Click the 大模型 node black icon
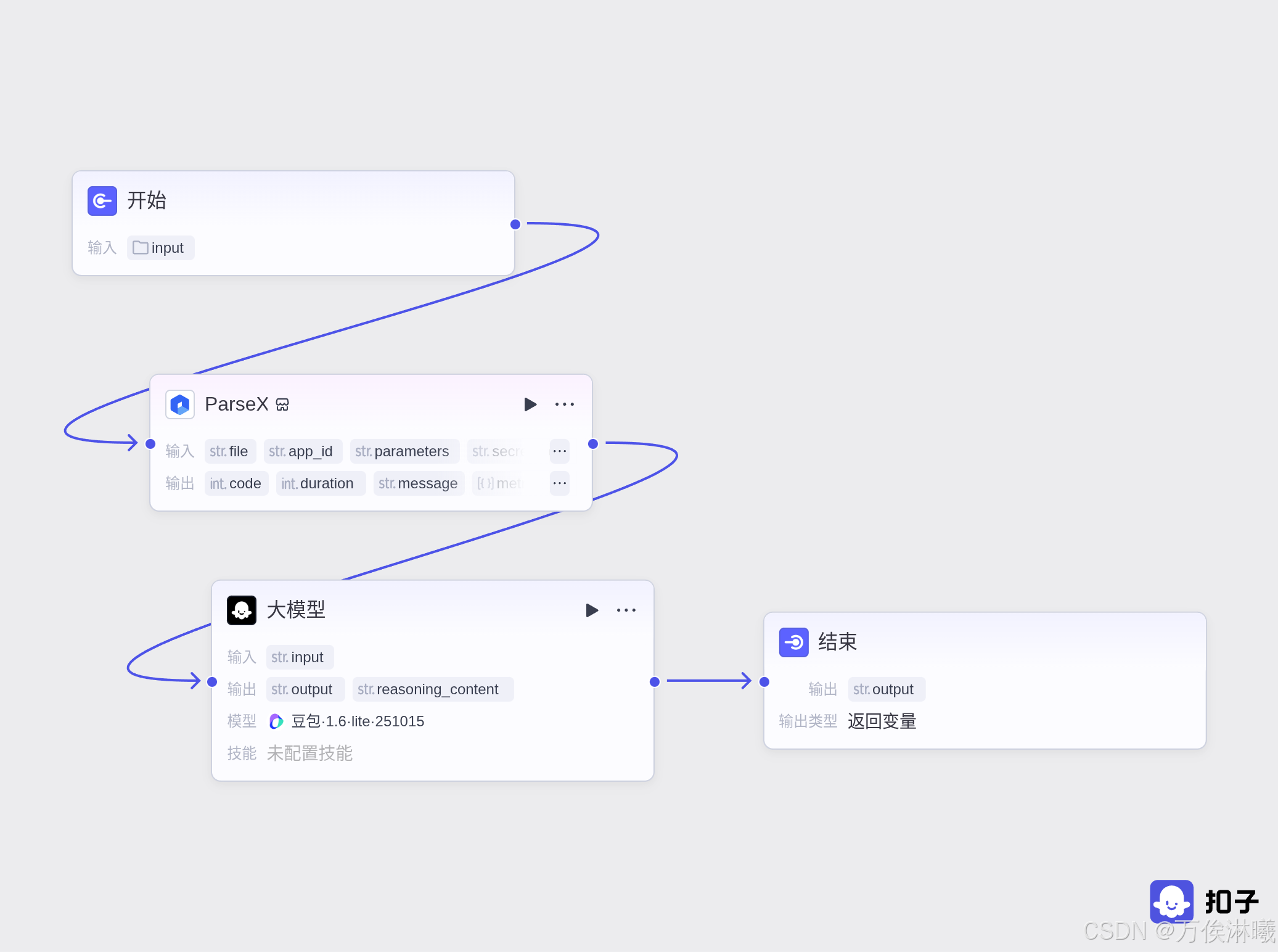Viewport: 1278px width, 952px height. click(x=242, y=610)
